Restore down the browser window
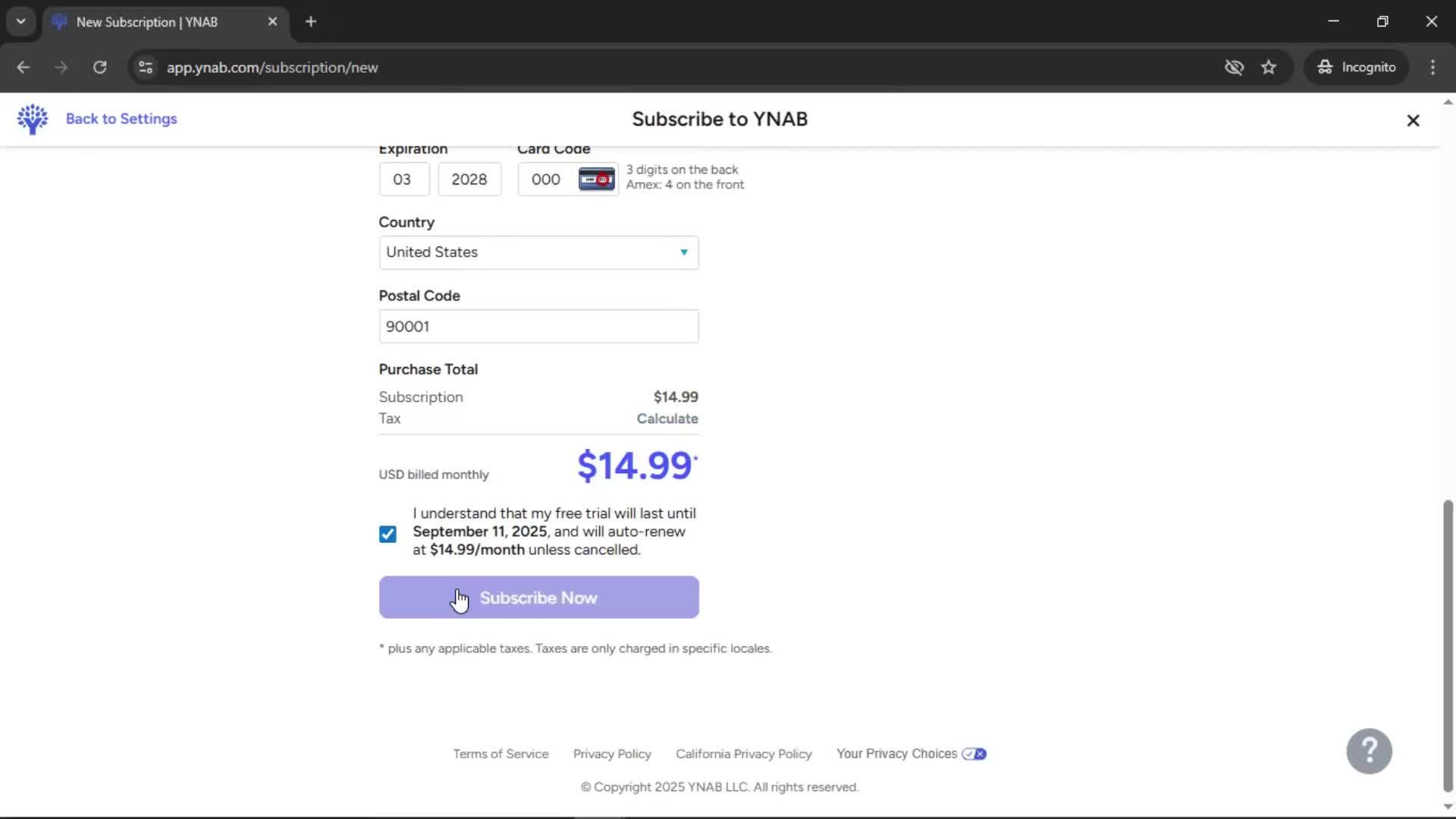This screenshot has width=1456, height=819. 1382,22
